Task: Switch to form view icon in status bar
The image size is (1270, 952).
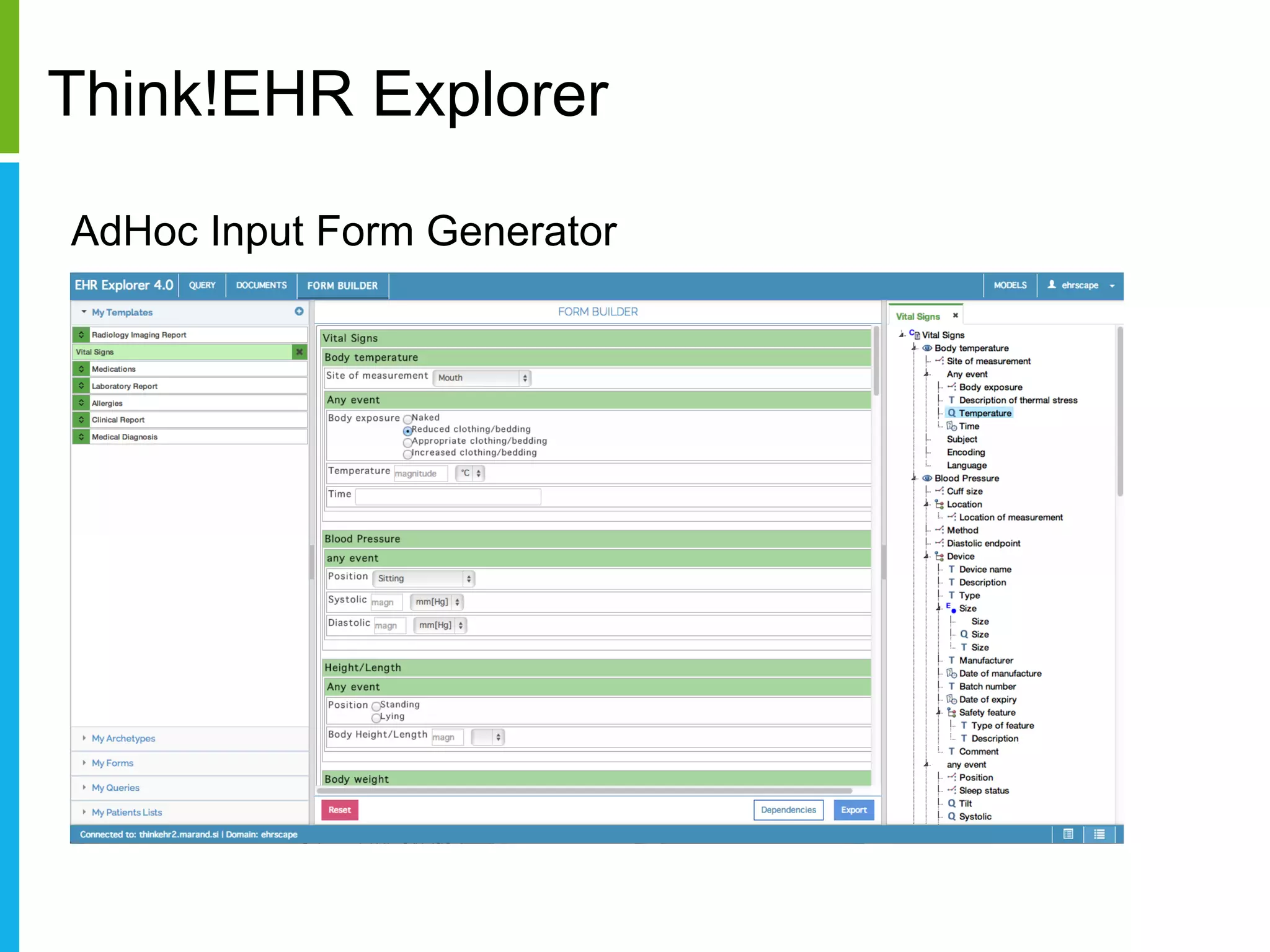Action: pos(1068,834)
